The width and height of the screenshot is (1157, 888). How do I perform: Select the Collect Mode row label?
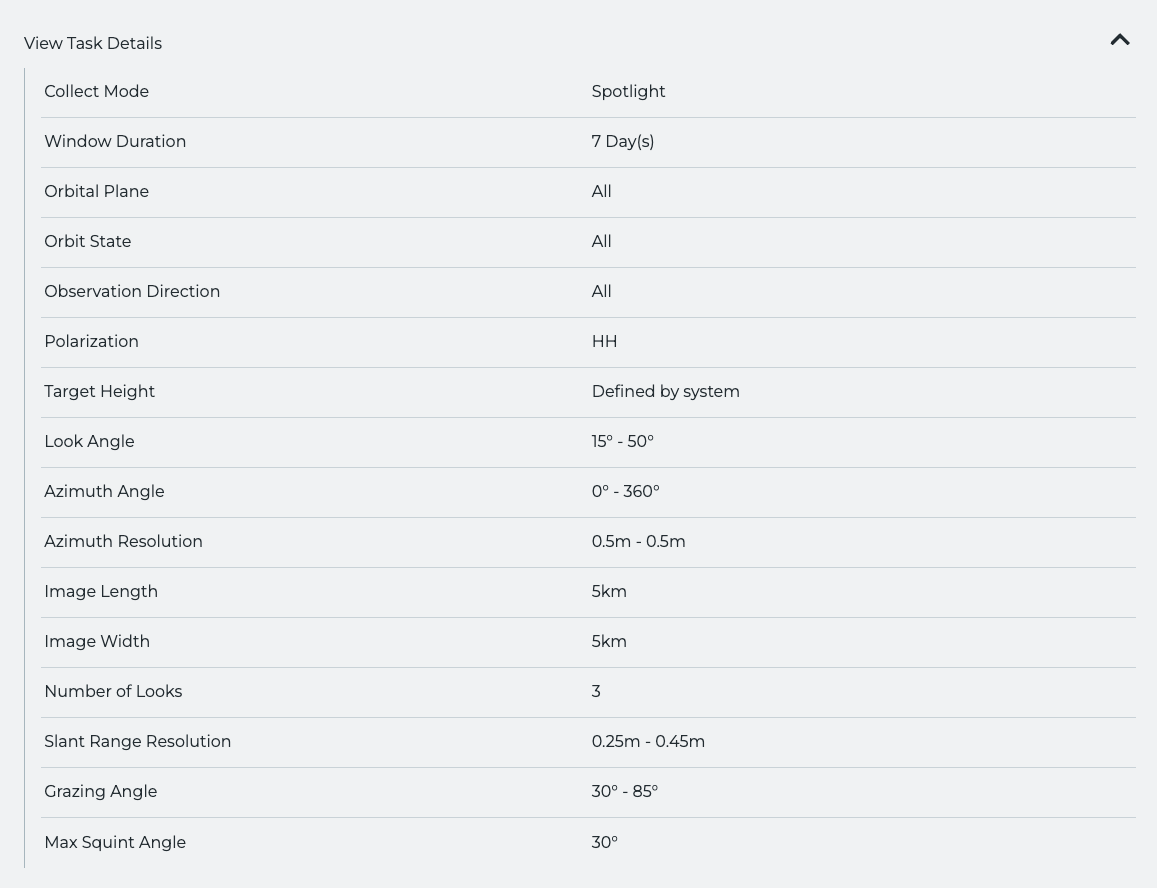pos(97,92)
